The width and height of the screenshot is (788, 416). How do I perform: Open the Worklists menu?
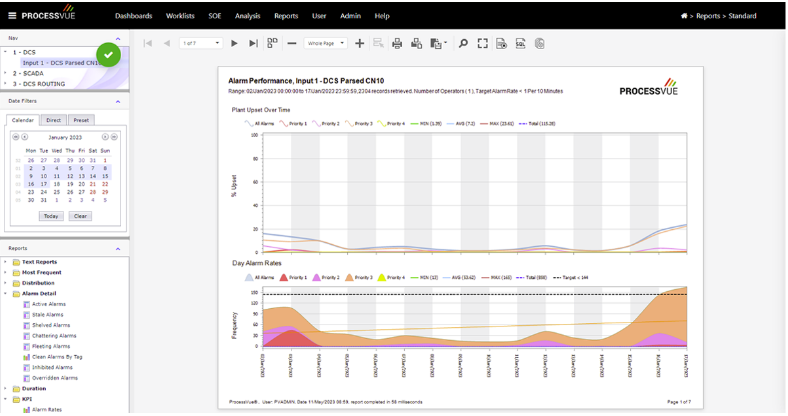182,16
